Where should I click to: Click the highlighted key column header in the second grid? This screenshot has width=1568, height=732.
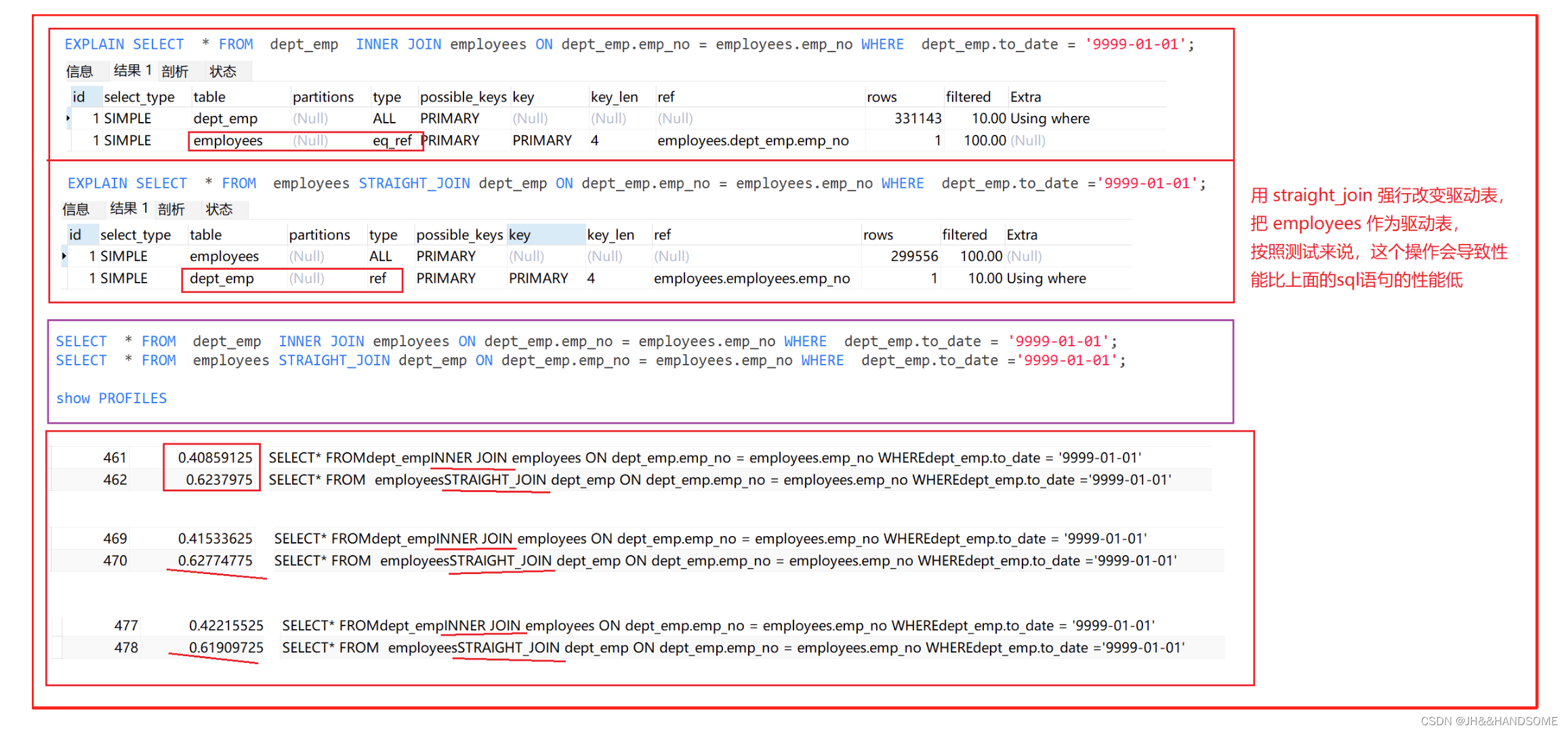tap(546, 235)
